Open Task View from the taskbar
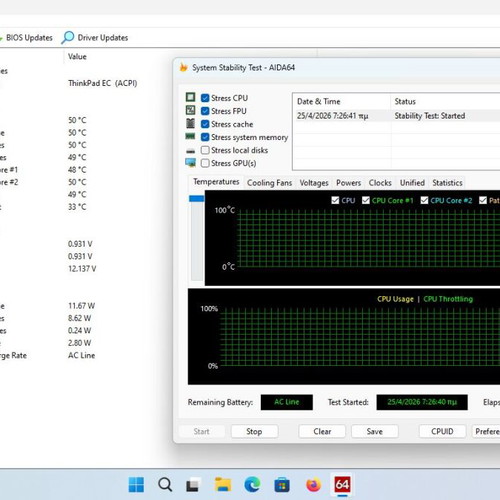 click(193, 485)
